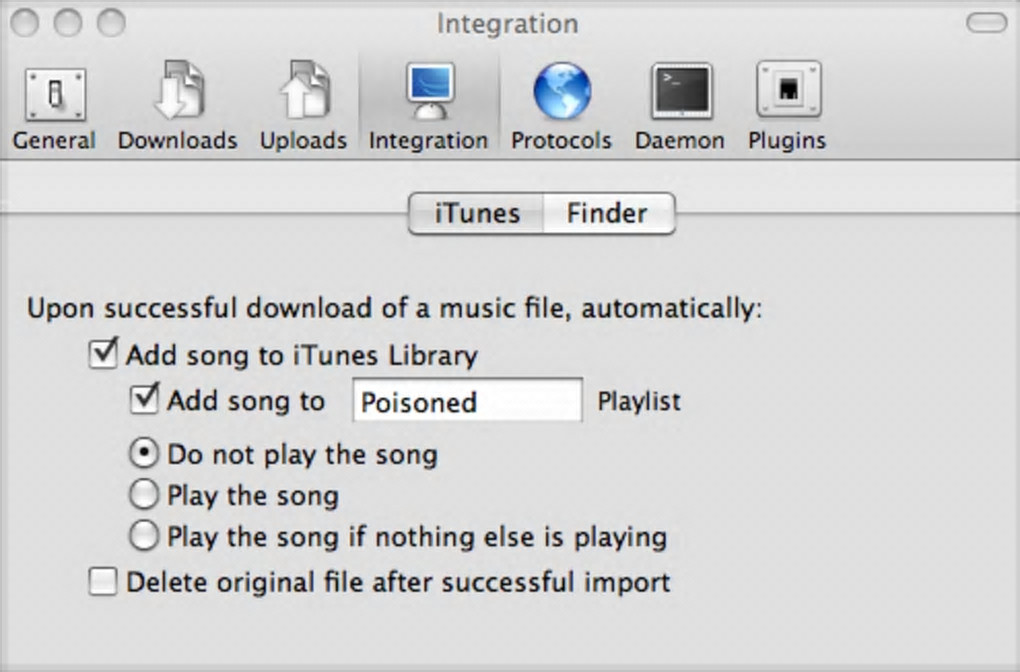
Task: Click the window minimize button
Action: pos(68,23)
